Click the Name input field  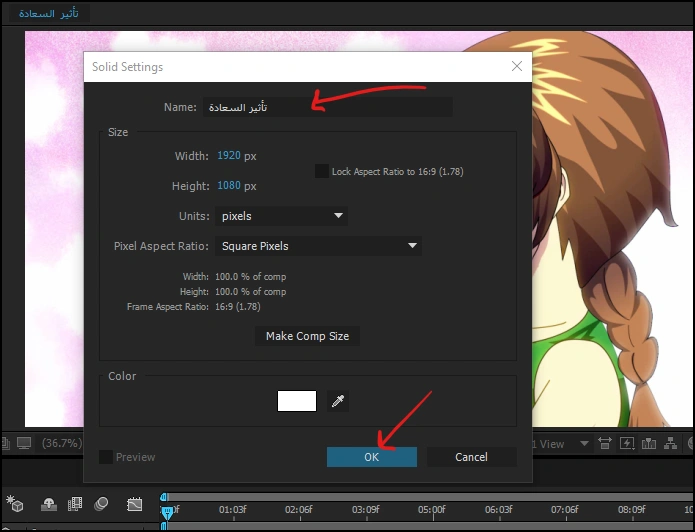point(328,107)
